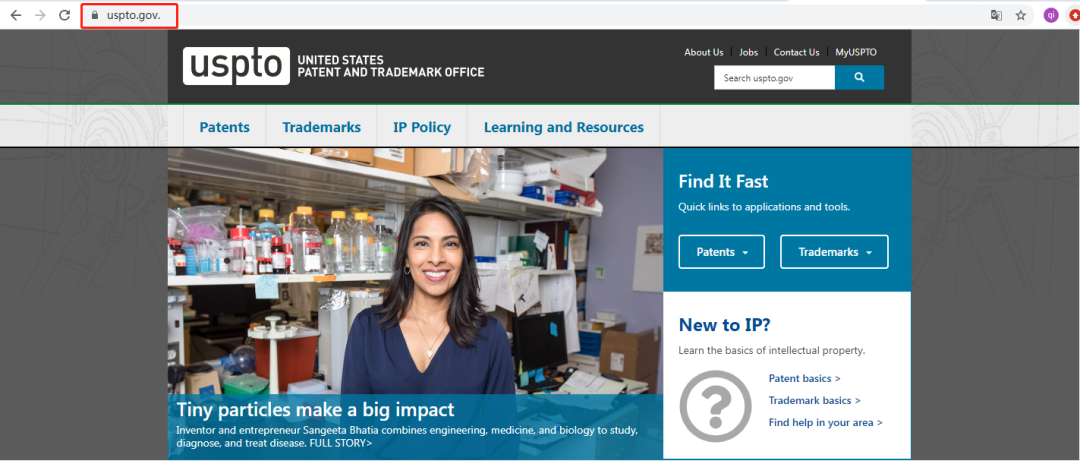Click inside the Search uspto.gov field
1080x461 pixels.
click(774, 78)
